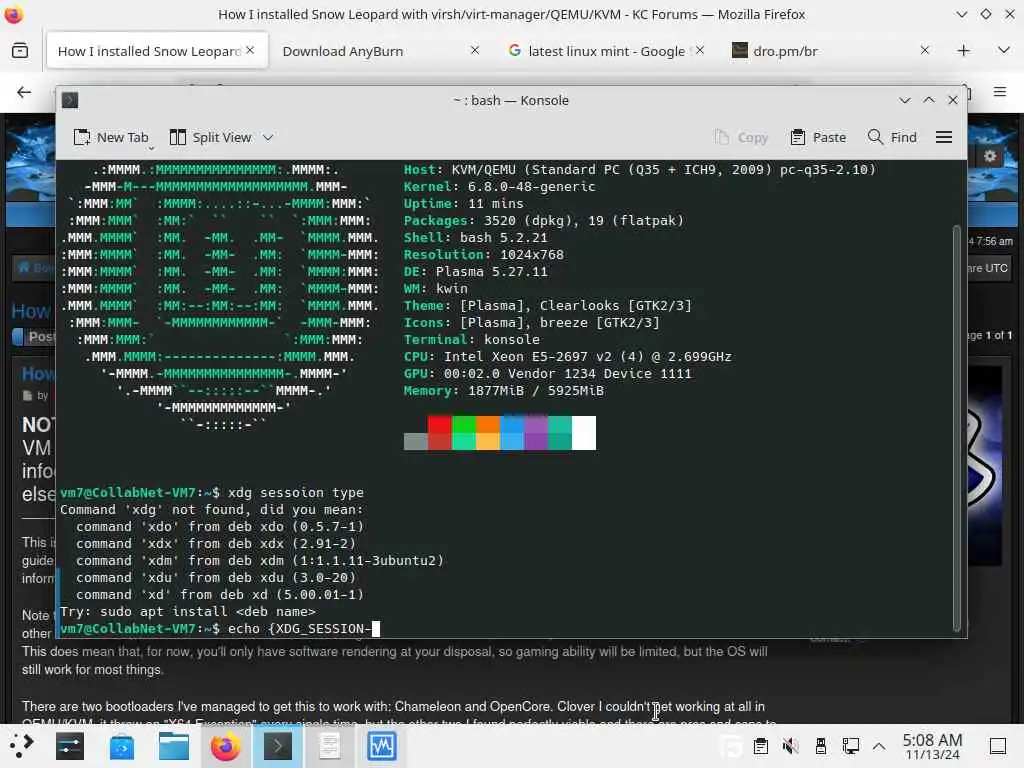This screenshot has height=768, width=1024.
Task: Click the Show Desktop button
Action: pyautogui.click(x=998, y=746)
